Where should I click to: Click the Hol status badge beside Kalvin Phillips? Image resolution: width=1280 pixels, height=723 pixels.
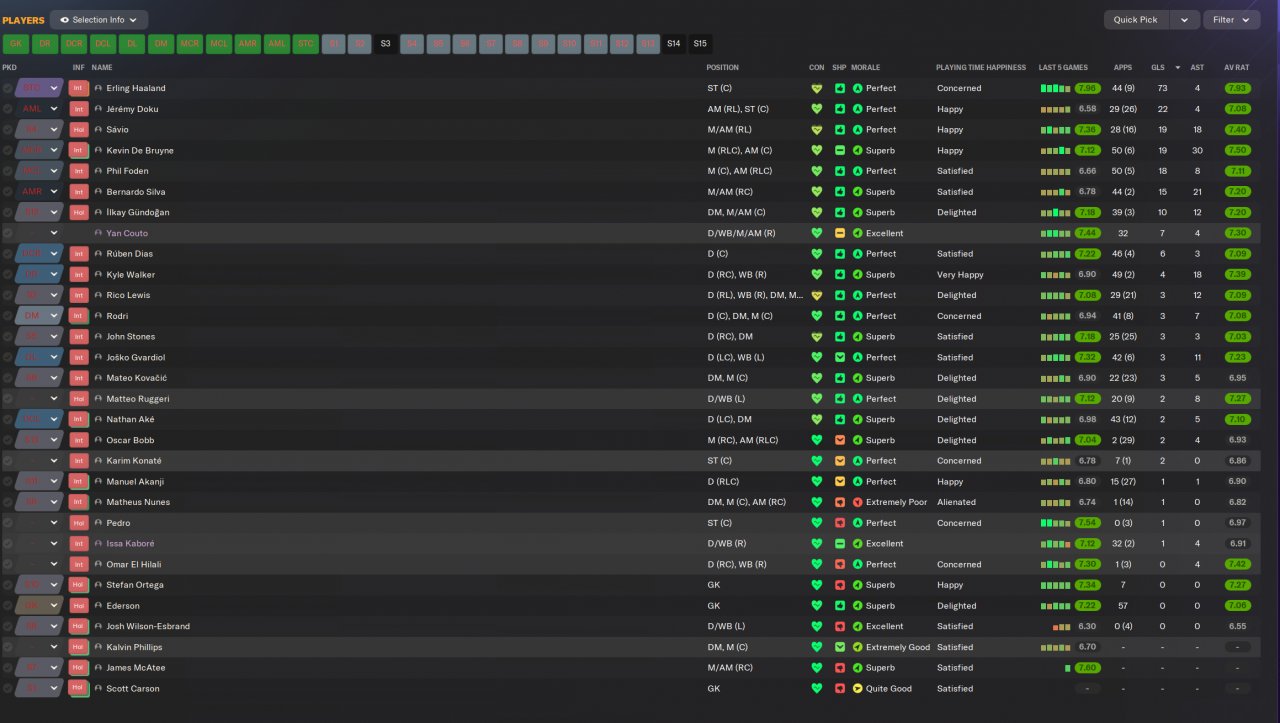click(x=79, y=647)
